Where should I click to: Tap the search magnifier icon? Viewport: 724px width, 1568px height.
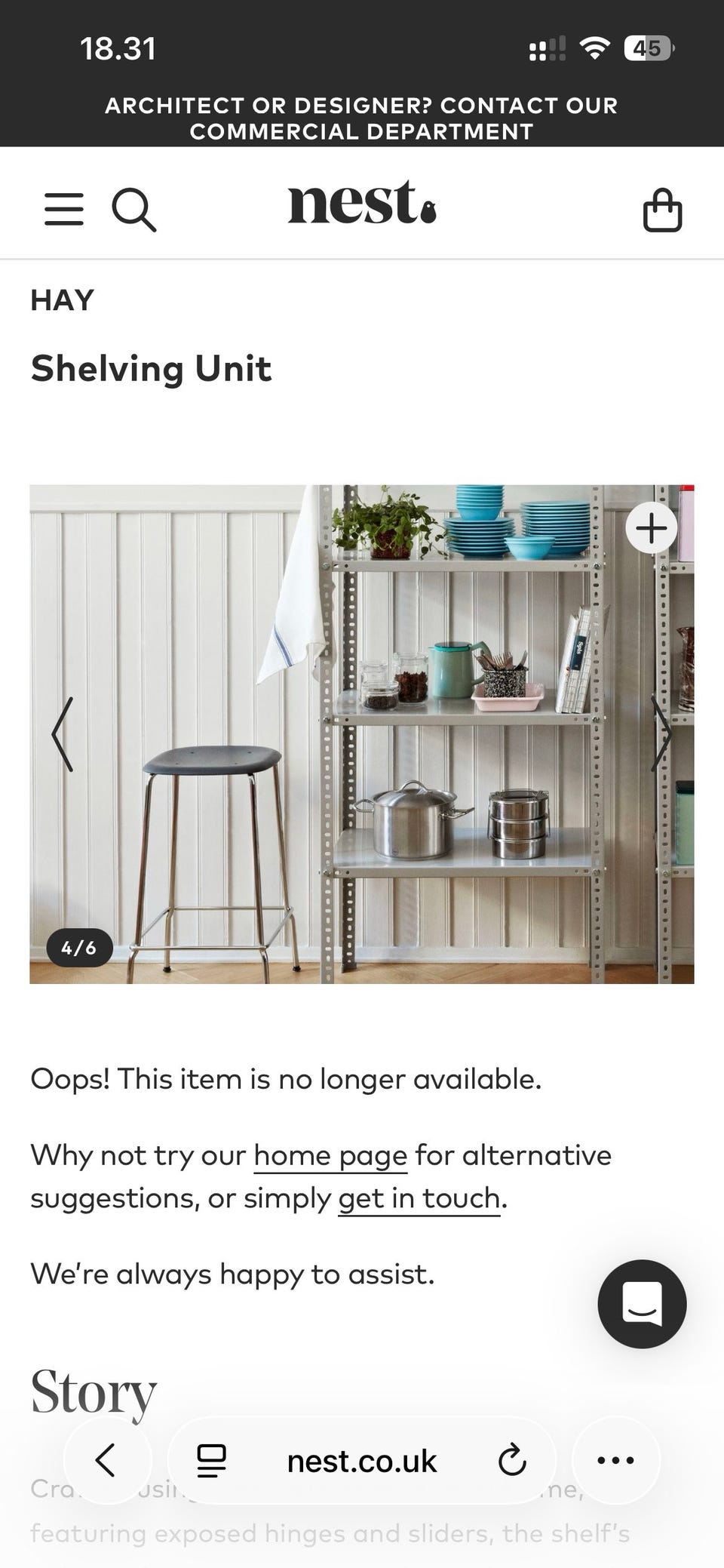[134, 209]
